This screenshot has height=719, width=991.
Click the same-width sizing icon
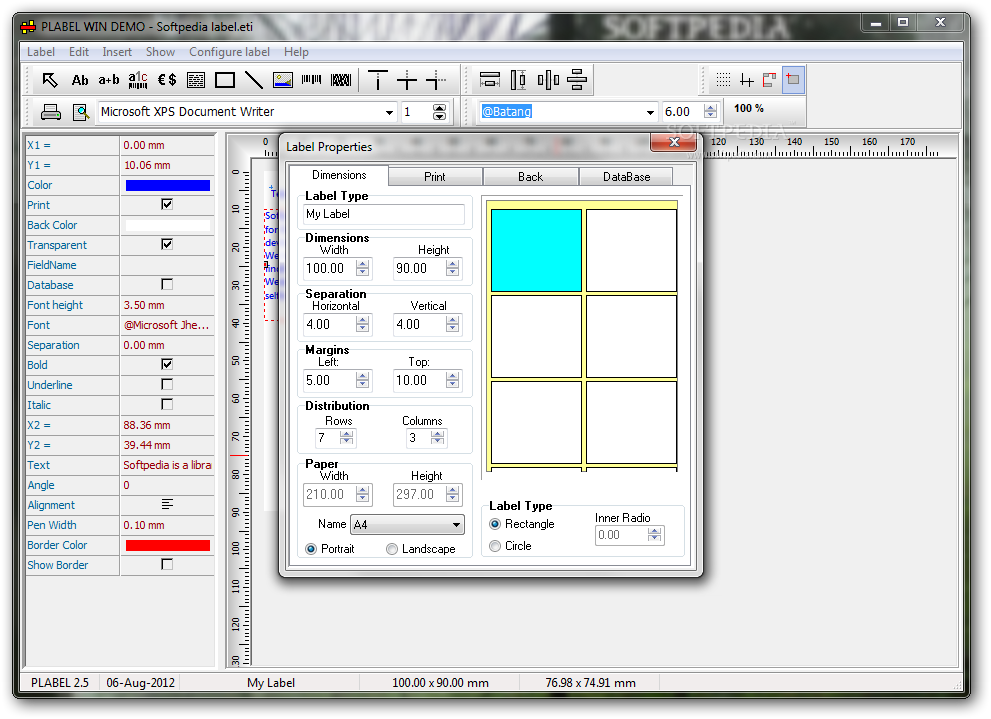click(490, 80)
